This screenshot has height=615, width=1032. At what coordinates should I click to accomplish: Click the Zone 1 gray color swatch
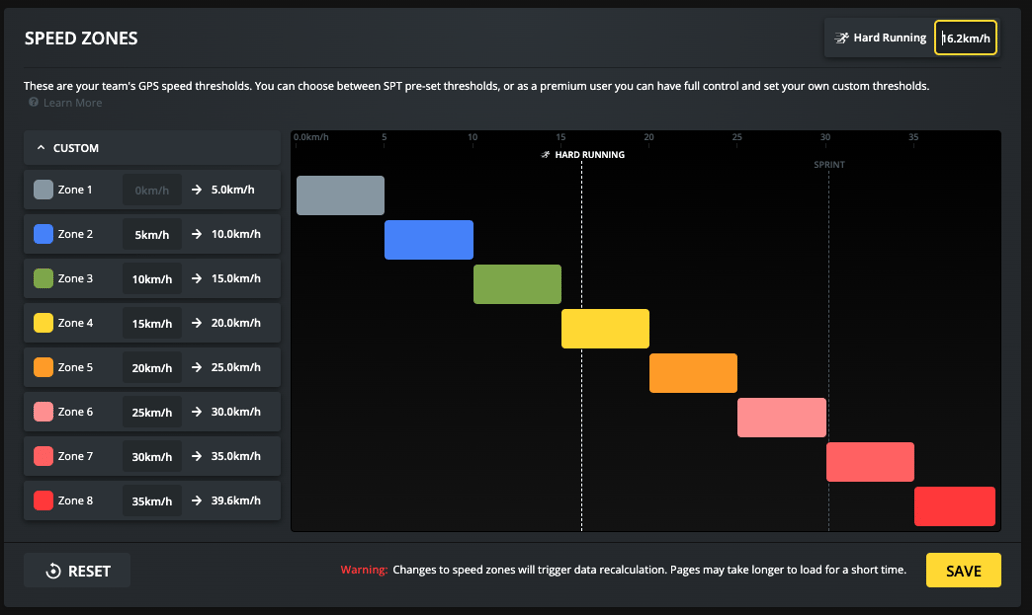pyautogui.click(x=43, y=190)
